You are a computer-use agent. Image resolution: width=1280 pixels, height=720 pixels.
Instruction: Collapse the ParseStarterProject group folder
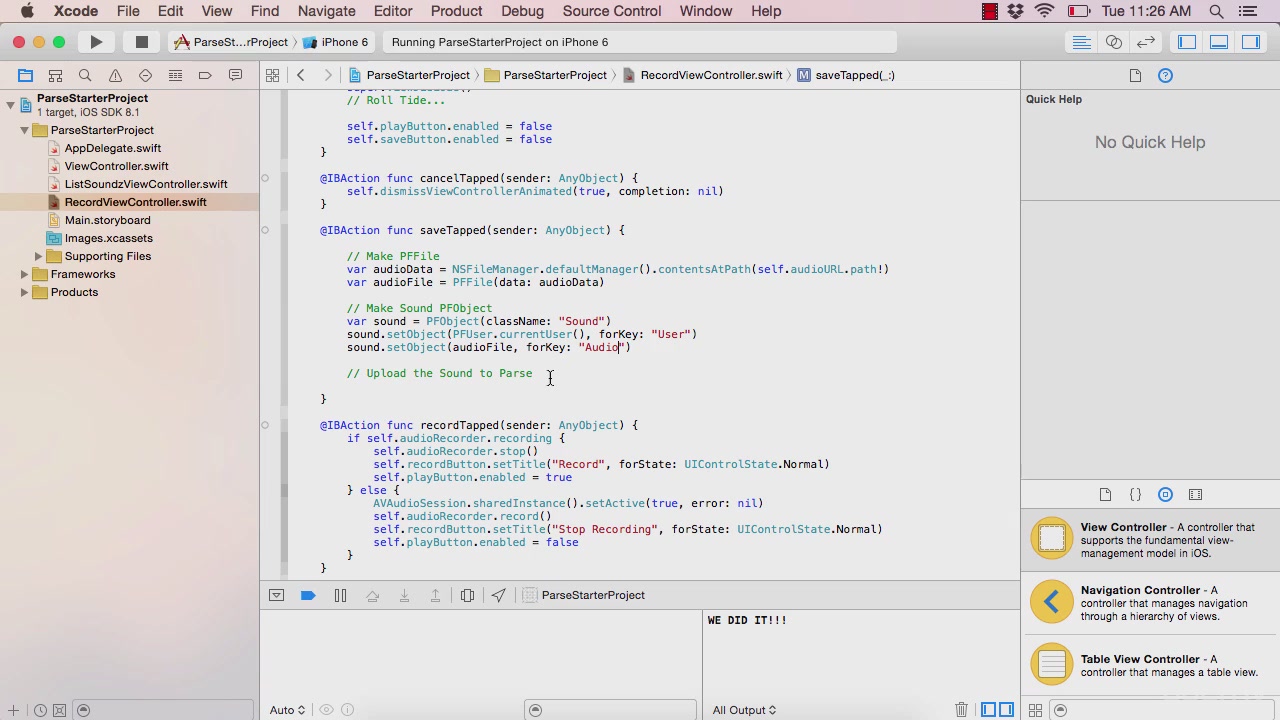tap(25, 130)
